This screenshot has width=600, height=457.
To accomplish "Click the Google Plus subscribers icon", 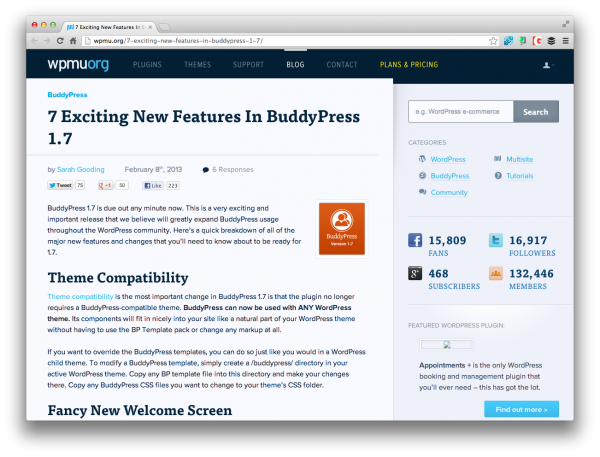I will (x=415, y=273).
